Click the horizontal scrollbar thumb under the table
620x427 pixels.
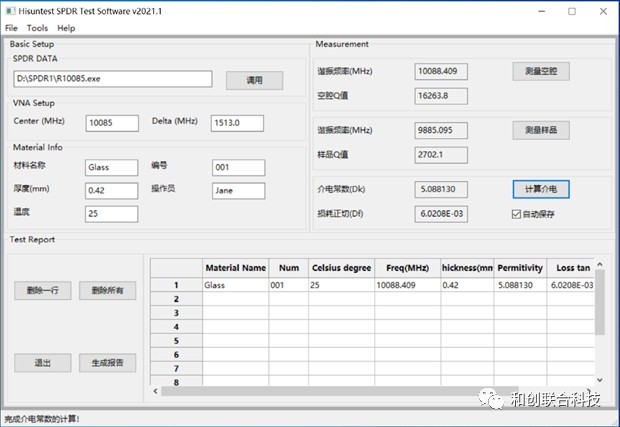click(340, 391)
